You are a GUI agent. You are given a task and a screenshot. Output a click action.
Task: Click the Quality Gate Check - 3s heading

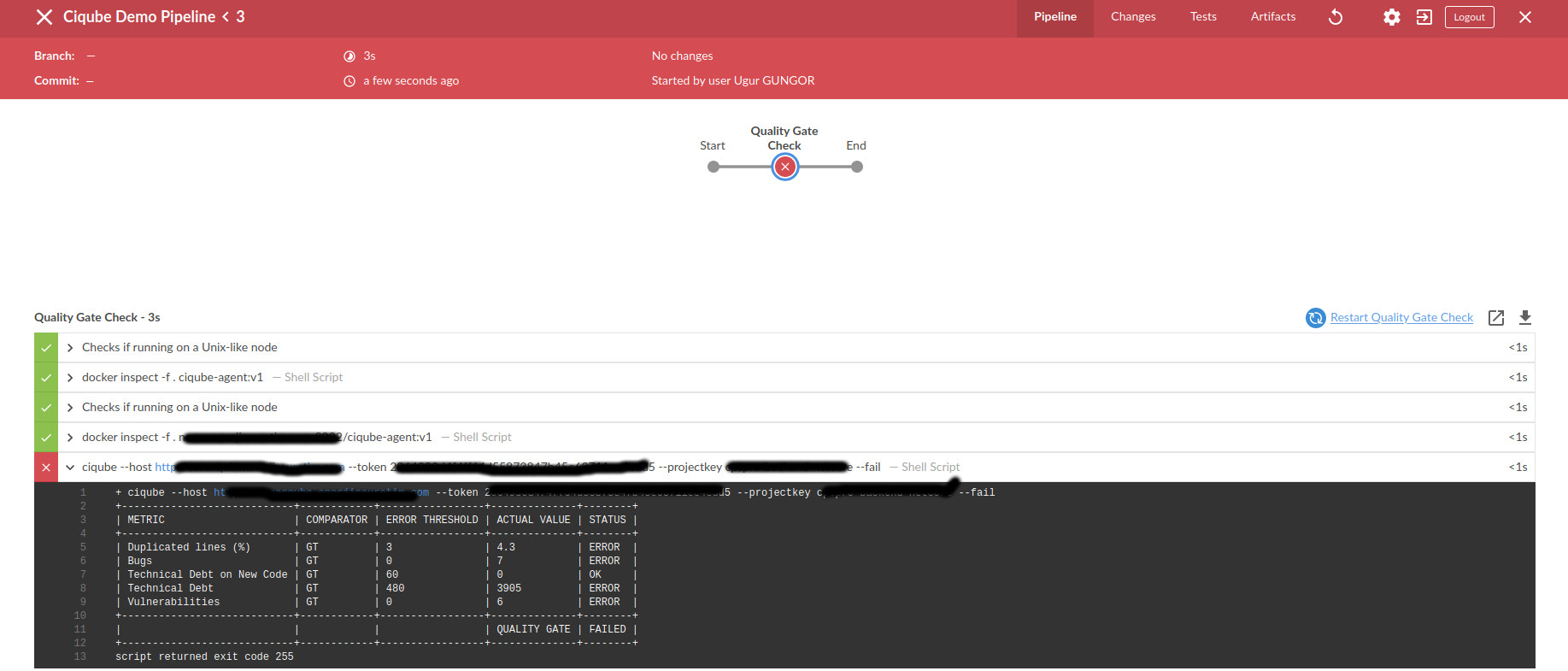[97, 317]
